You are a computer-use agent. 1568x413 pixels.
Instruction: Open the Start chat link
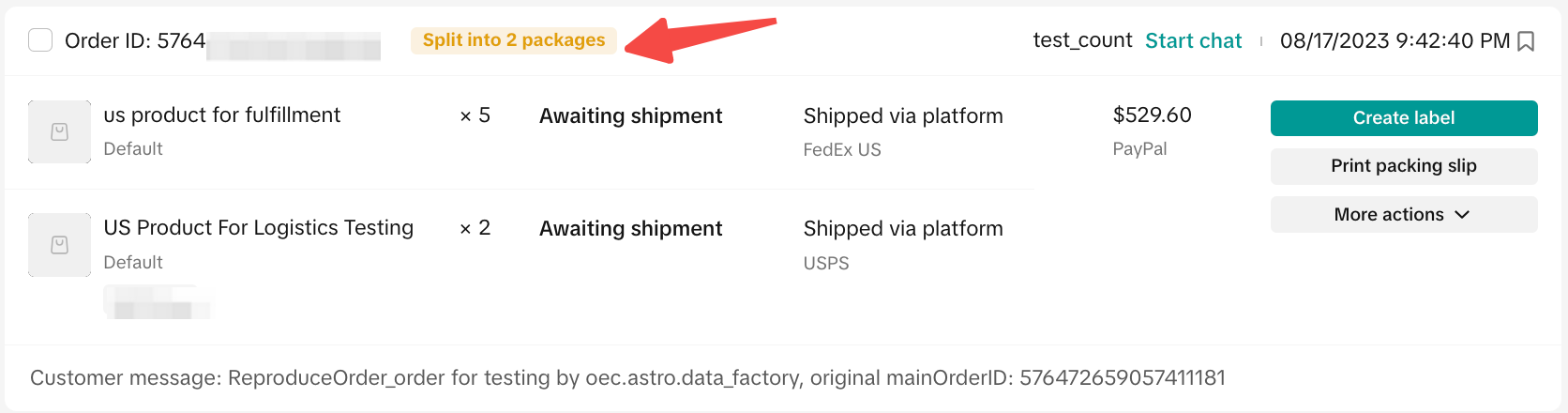(x=1193, y=40)
